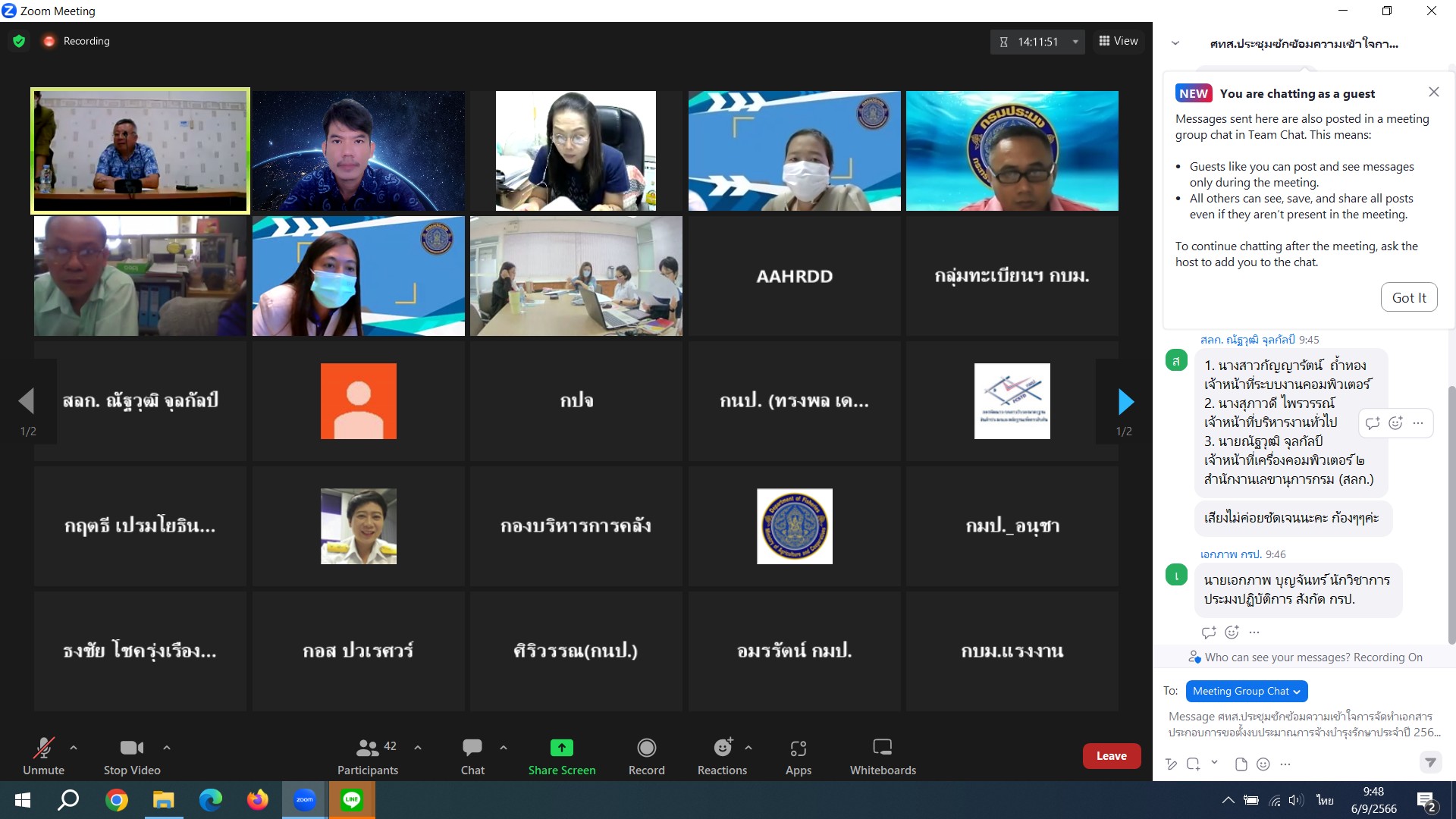Open Windows taskbar search

[69, 800]
